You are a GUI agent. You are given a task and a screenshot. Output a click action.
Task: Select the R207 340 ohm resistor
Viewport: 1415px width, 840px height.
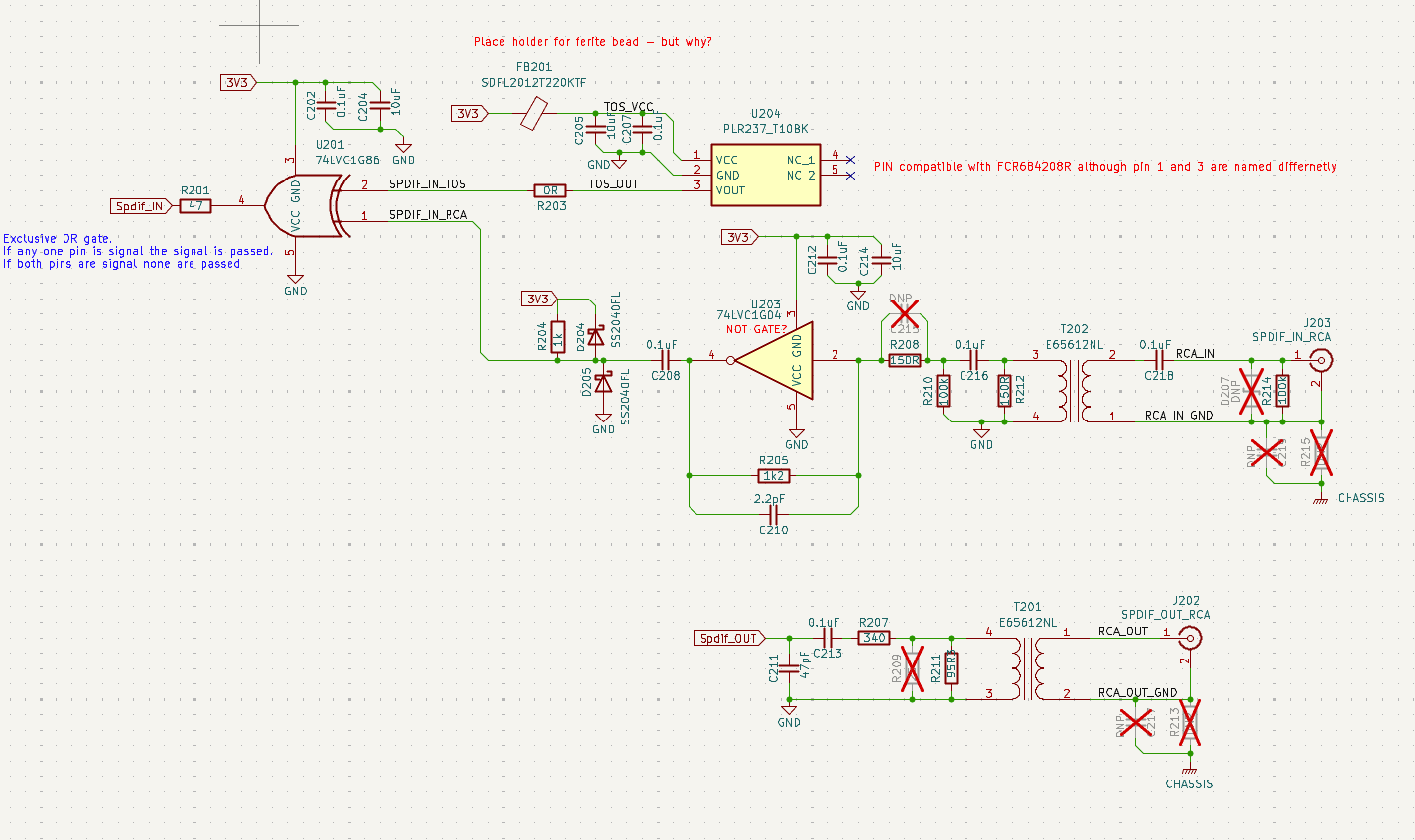point(874,638)
